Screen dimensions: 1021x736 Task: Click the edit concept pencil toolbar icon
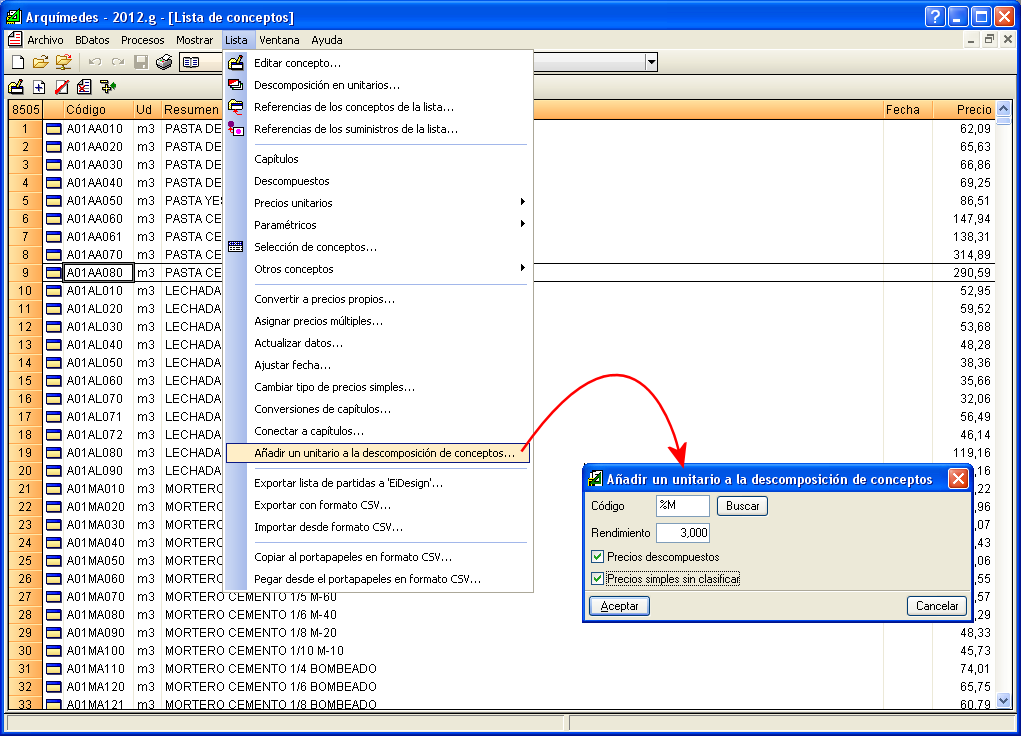16,87
